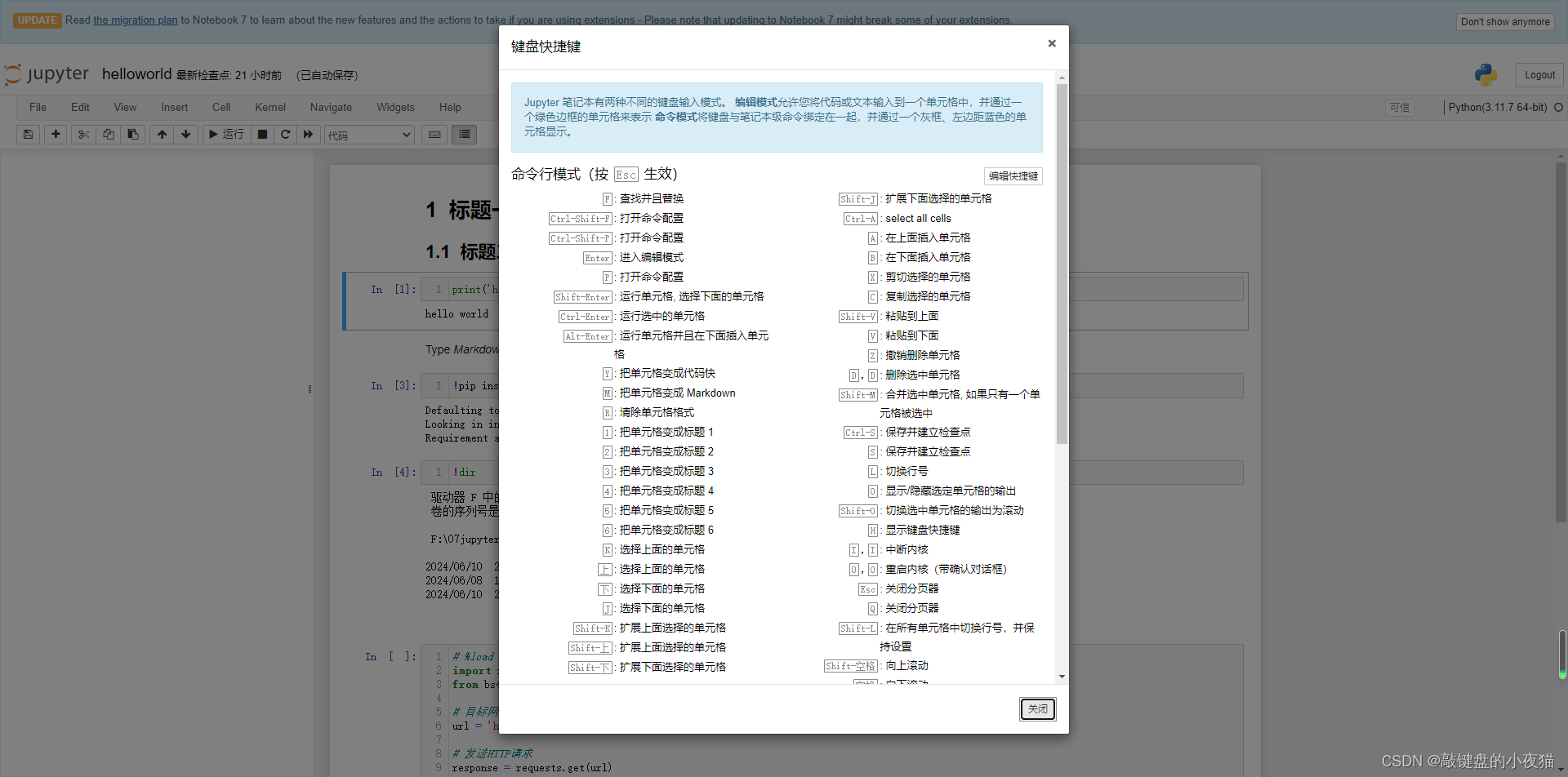Open the migration plan link
This screenshot has height=777, width=1568.
click(x=136, y=20)
